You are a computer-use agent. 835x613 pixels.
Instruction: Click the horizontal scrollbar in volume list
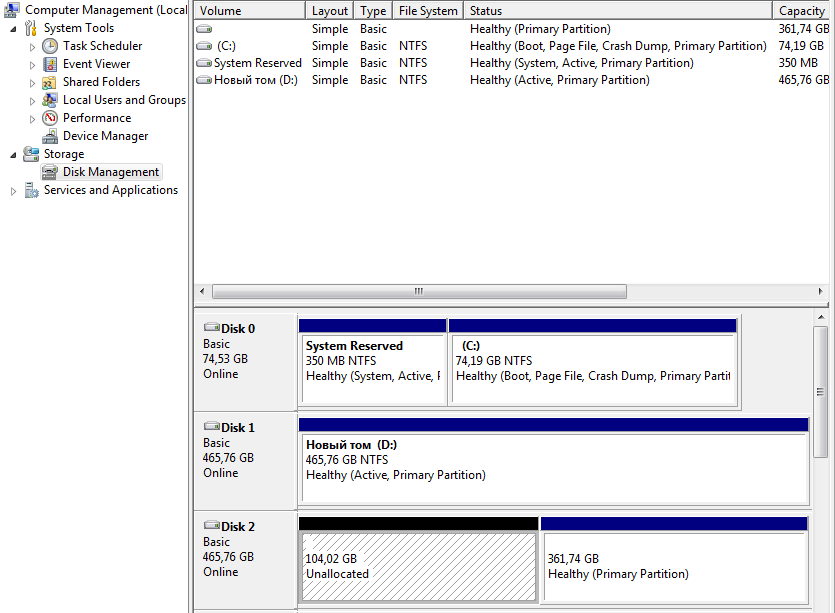419,292
